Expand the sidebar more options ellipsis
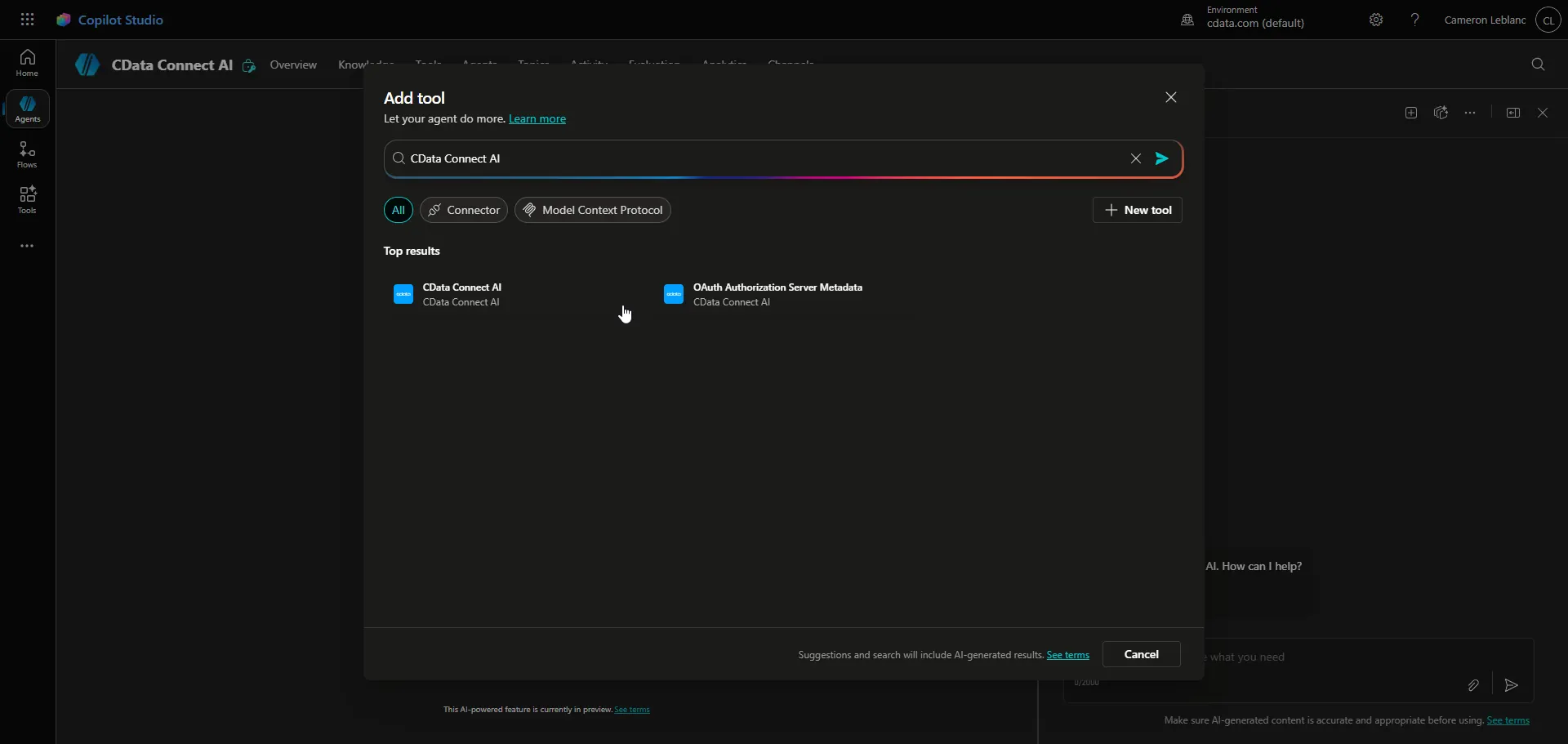1568x744 pixels. [27, 246]
